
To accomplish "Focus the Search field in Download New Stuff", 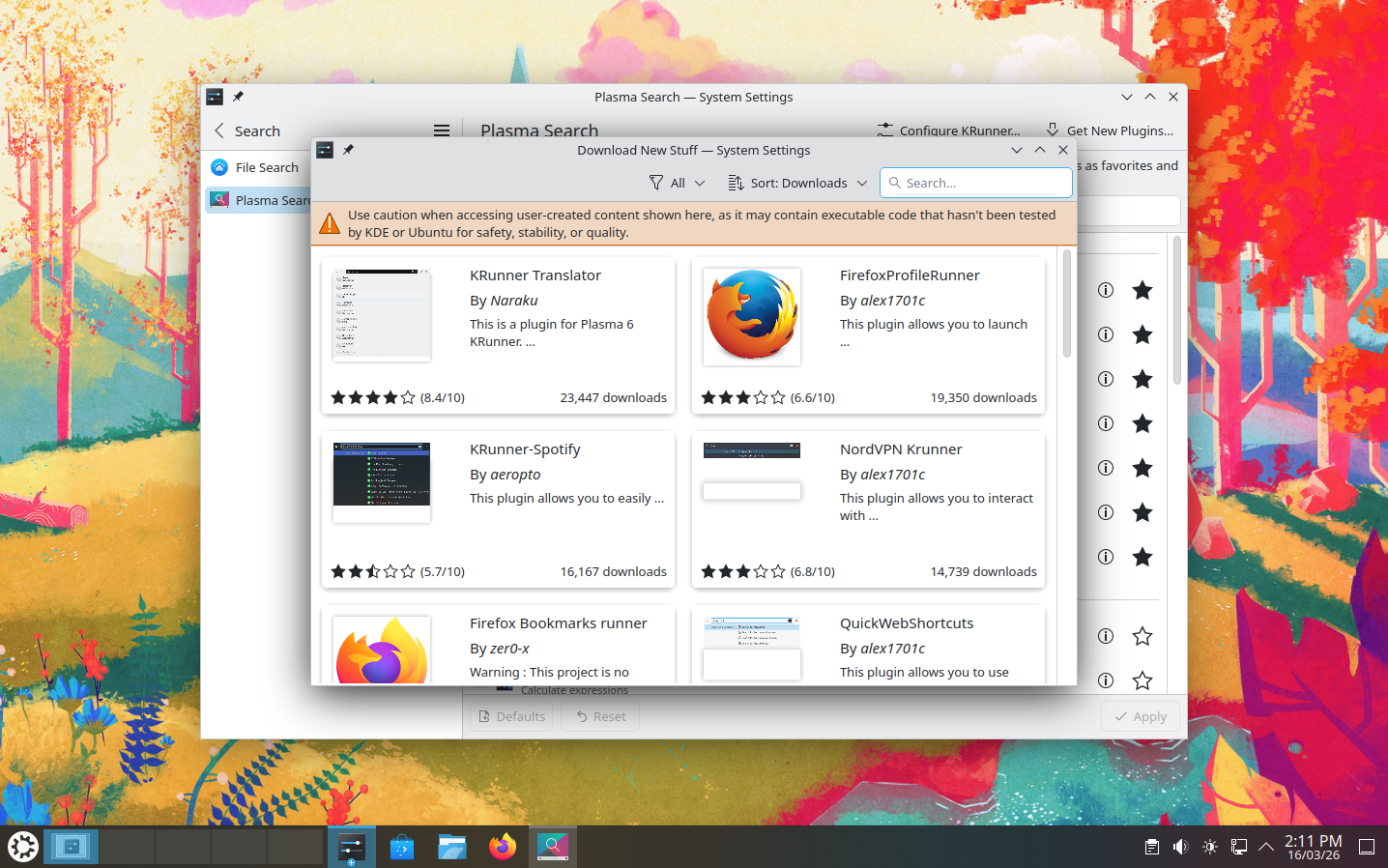I will click(x=976, y=183).
